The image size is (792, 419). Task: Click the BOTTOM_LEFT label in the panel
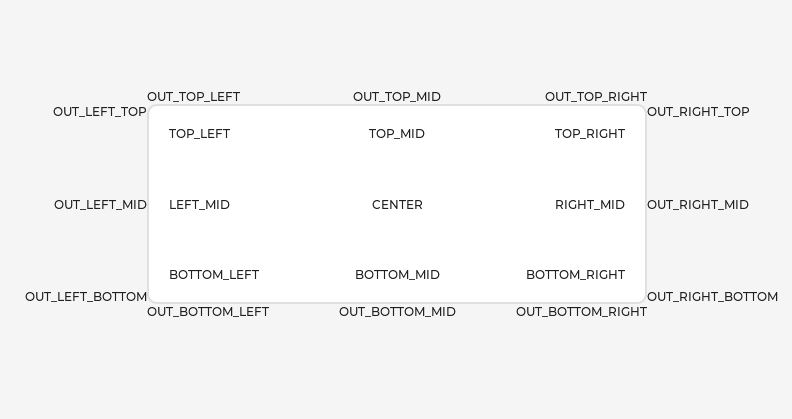point(213,275)
